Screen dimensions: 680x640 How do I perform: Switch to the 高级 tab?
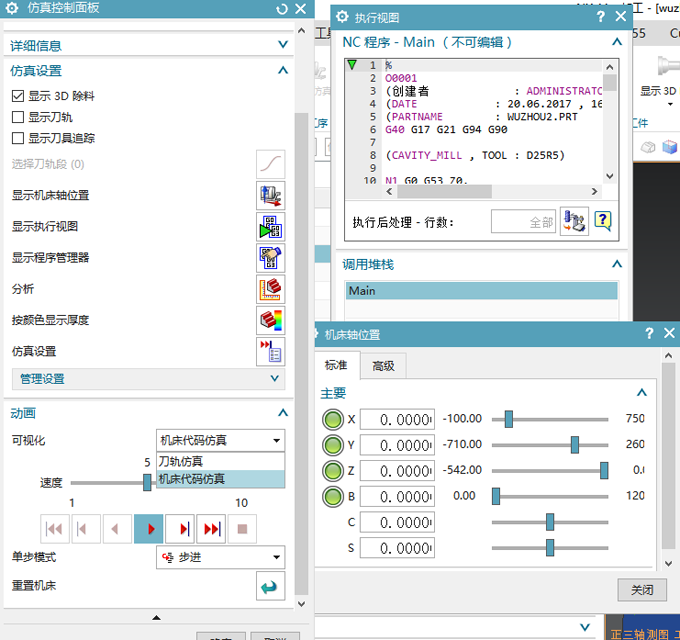tap(383, 366)
